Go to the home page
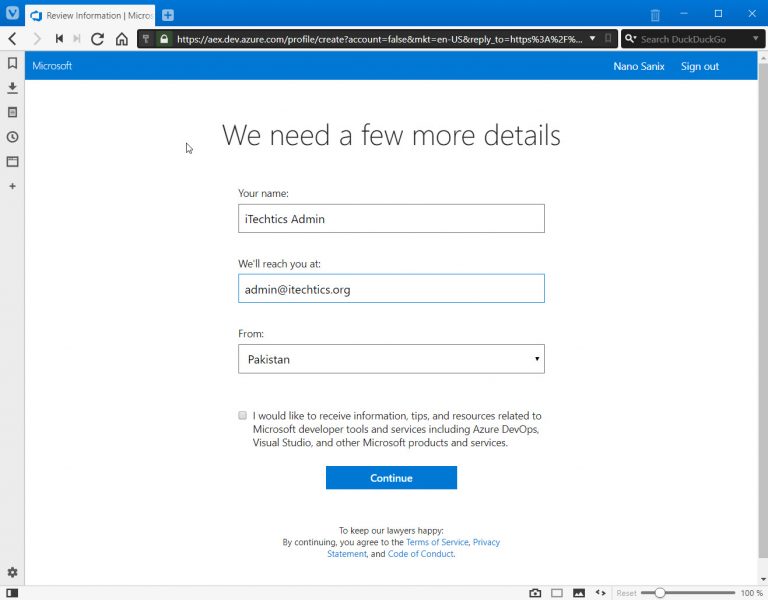768x600 pixels. tap(121, 39)
